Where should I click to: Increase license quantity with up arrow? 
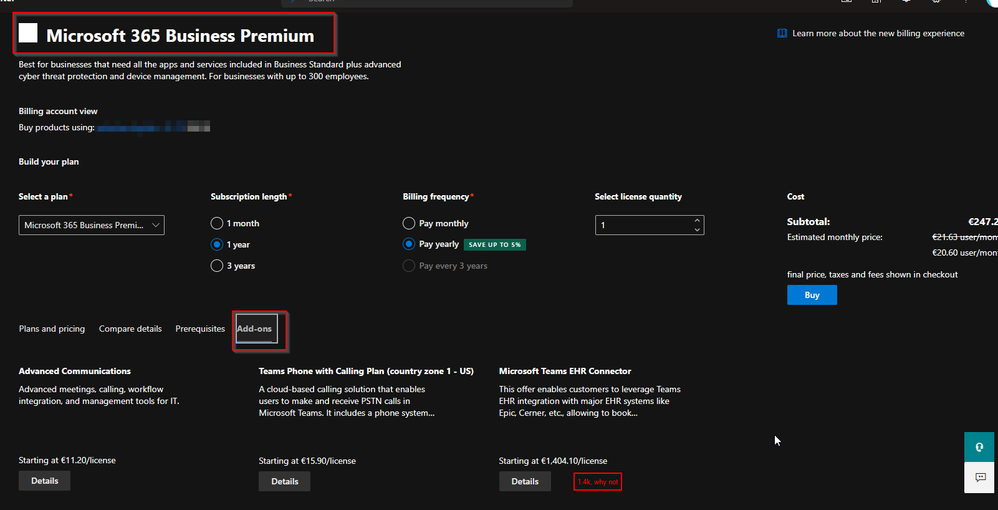[x=697, y=220]
